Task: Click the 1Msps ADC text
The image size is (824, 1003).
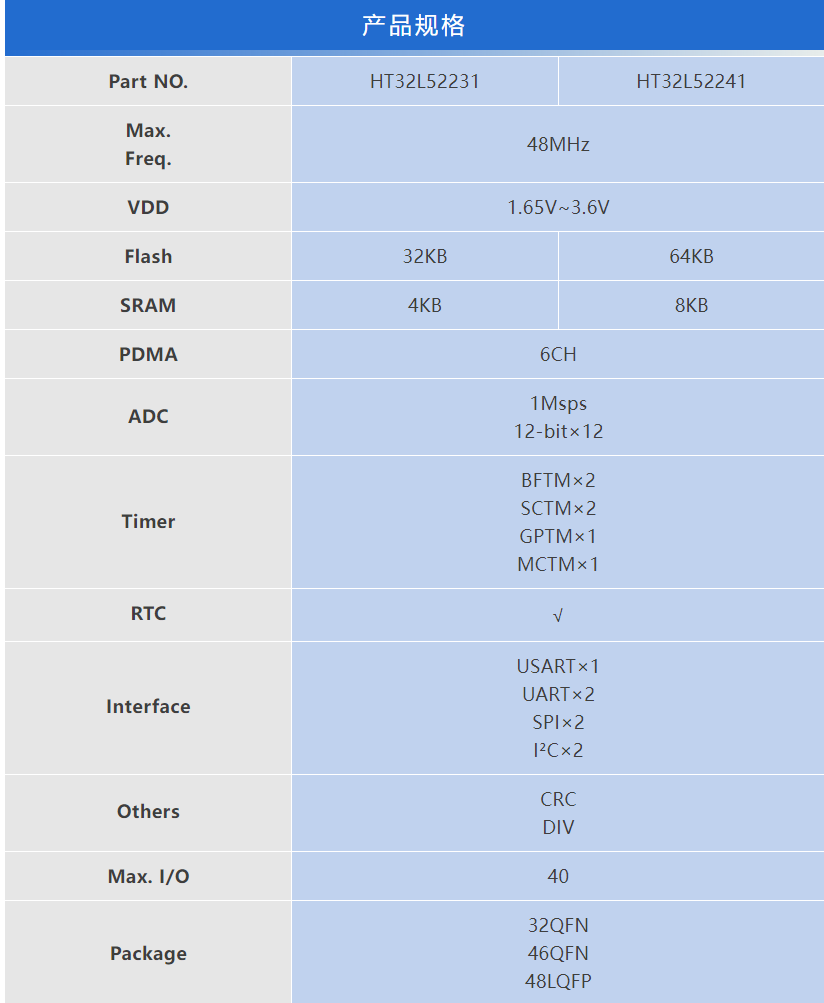Action: click(x=558, y=404)
